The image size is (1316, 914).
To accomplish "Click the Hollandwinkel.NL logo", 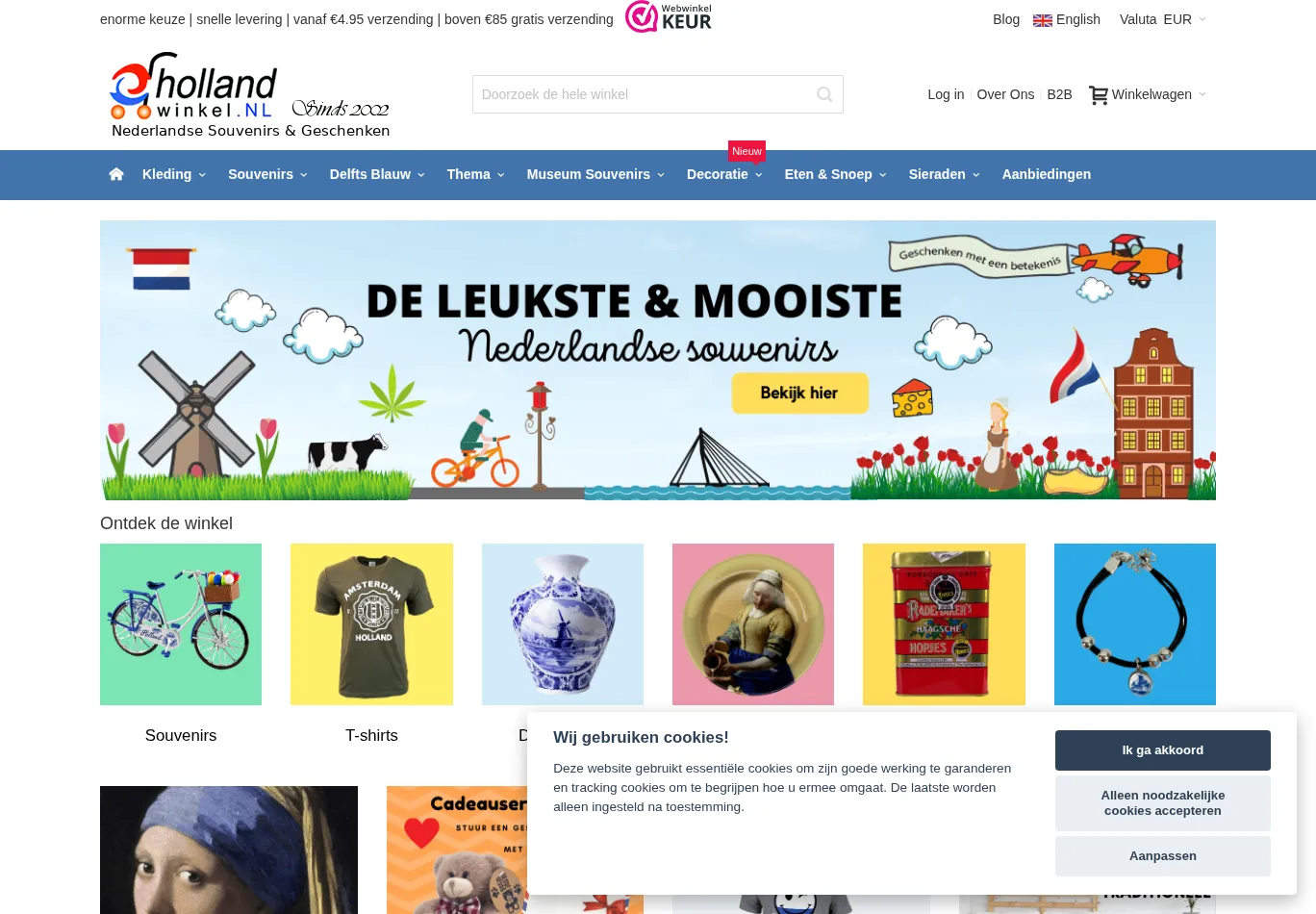I will 250,95.
